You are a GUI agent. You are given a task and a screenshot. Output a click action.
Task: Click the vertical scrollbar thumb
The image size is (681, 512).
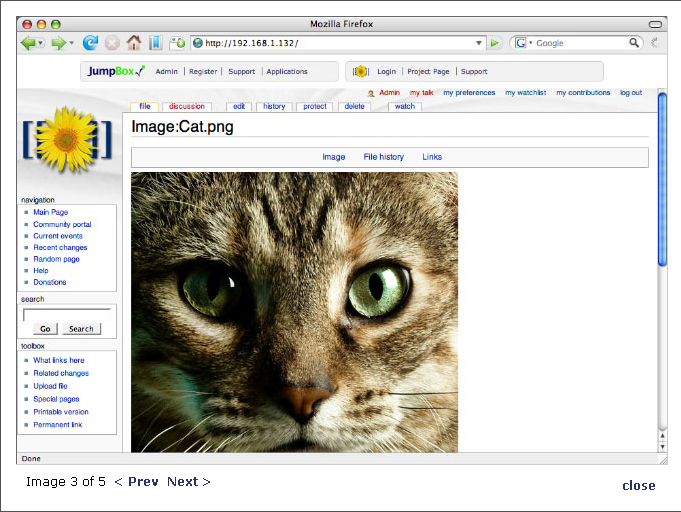pyautogui.click(x=662, y=179)
